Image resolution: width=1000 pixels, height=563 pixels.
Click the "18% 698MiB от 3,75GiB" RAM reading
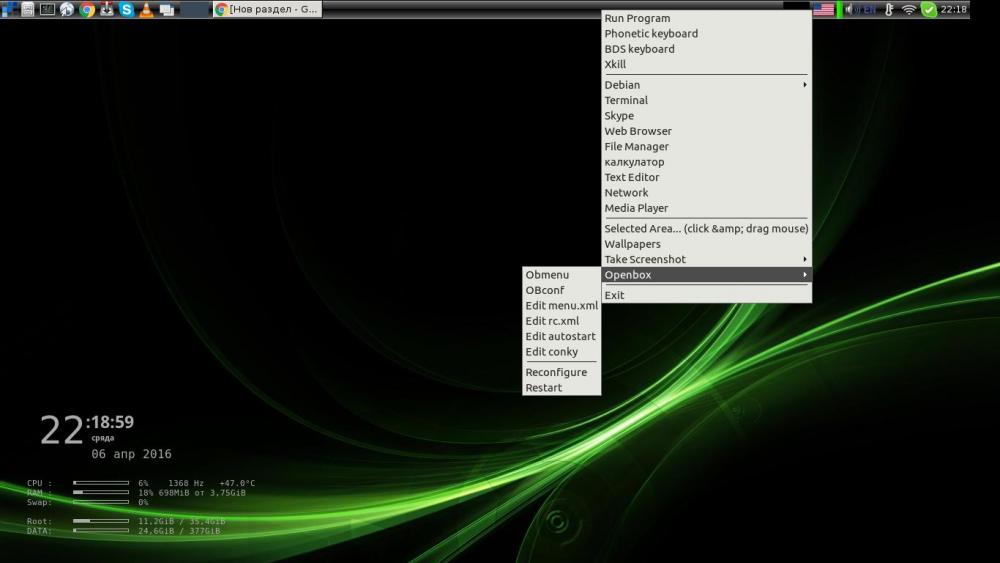pos(191,493)
